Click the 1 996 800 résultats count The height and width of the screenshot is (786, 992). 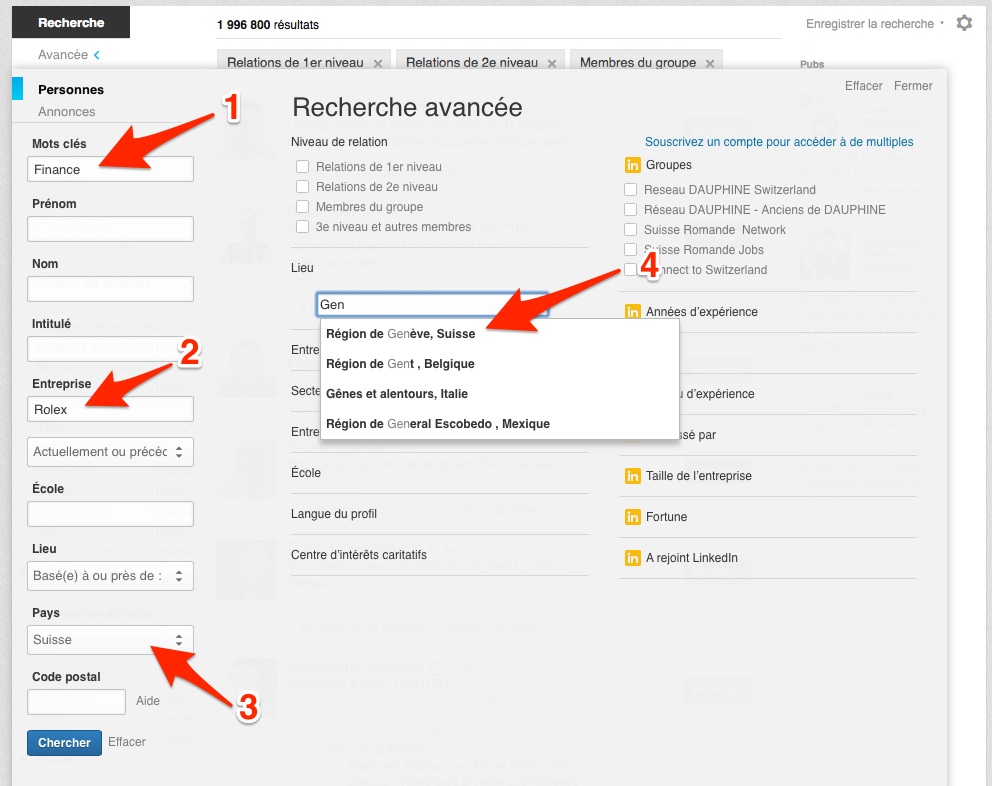(x=268, y=25)
